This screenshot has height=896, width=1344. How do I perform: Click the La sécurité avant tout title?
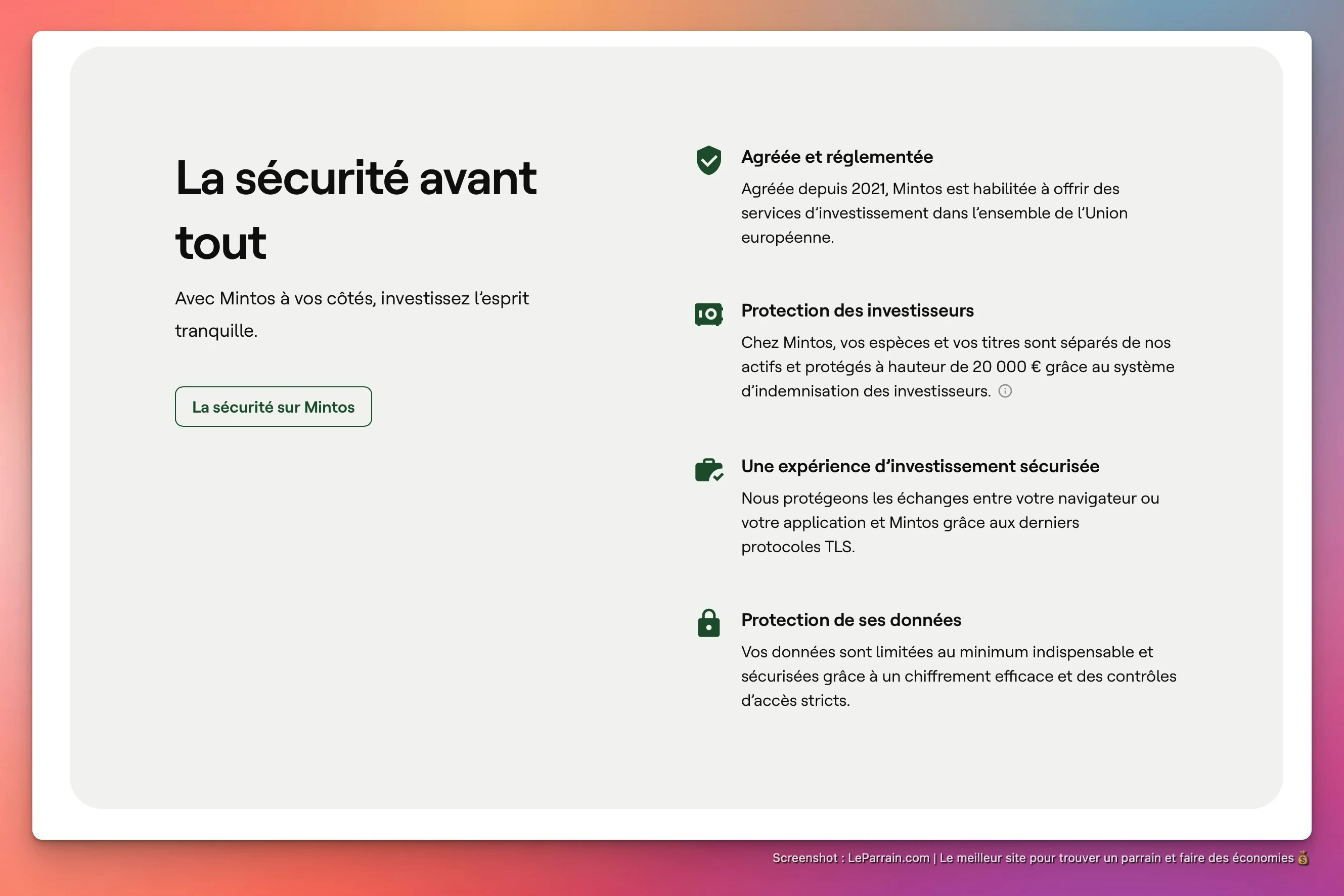(x=356, y=209)
